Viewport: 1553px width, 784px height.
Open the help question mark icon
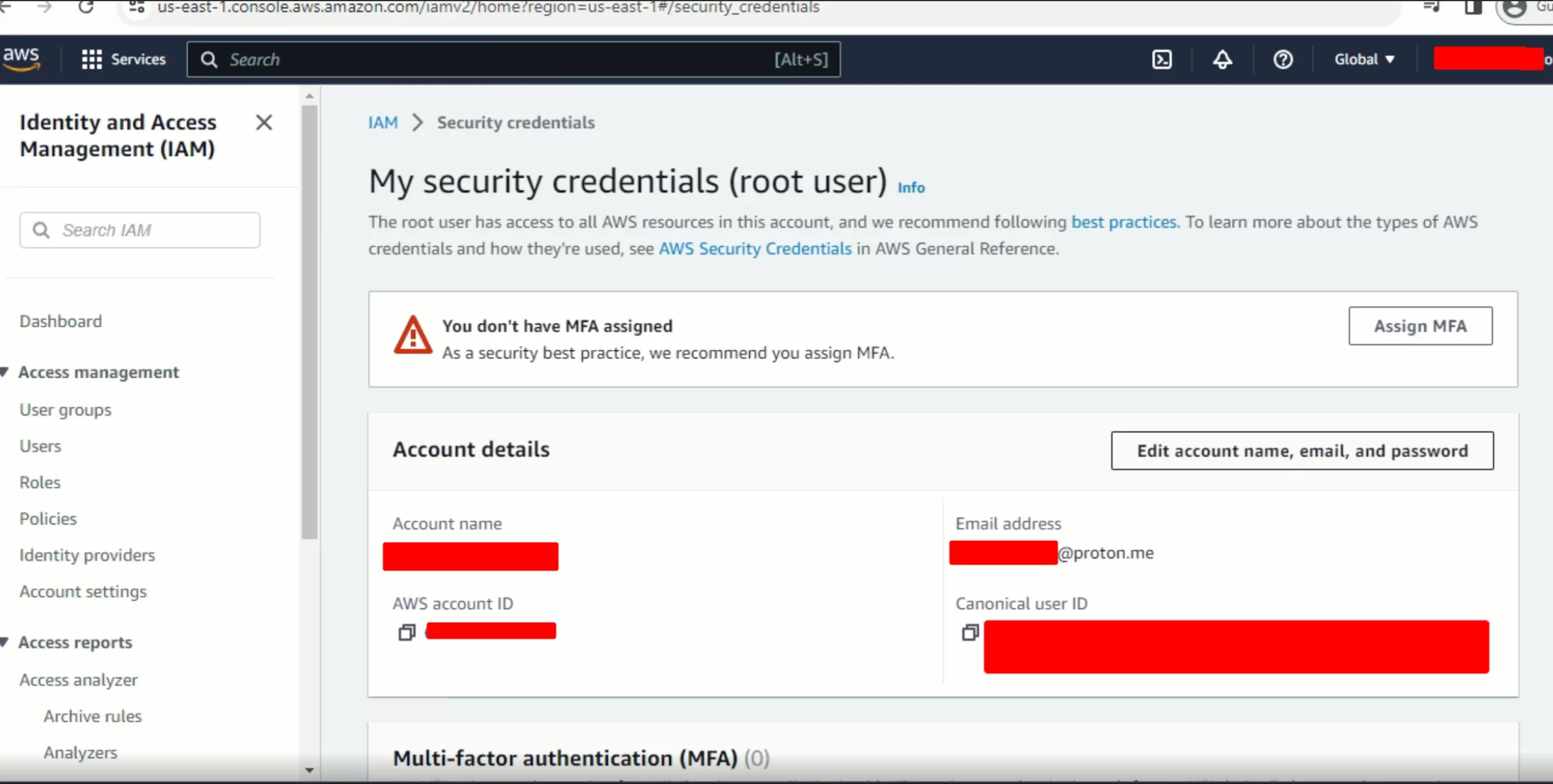(x=1283, y=59)
